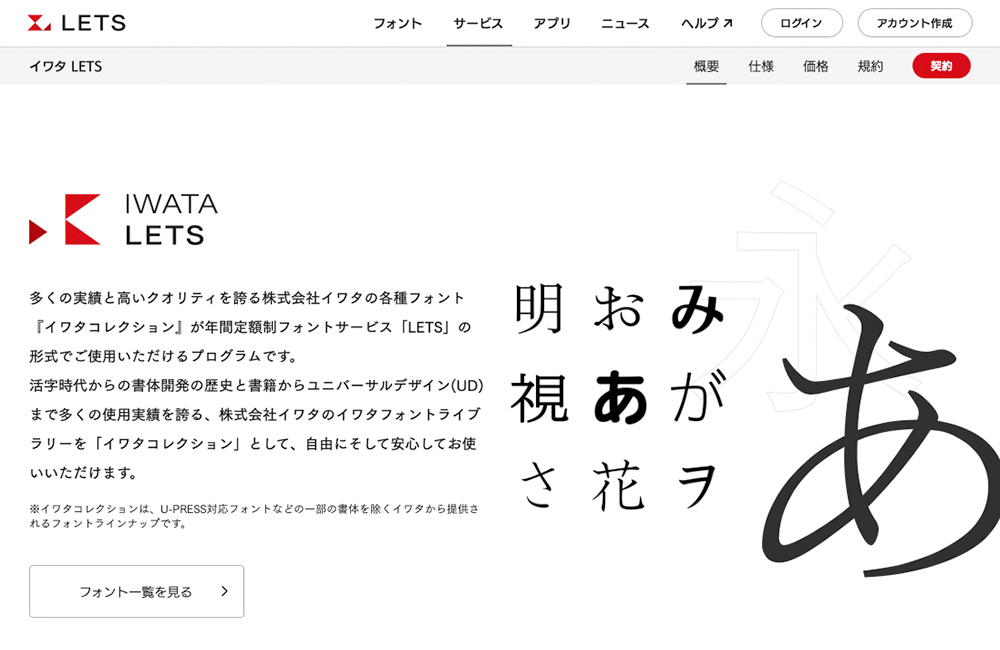Screen dimensions: 1000x650
Task: Open フォント一覧を見る
Action: click(136, 591)
